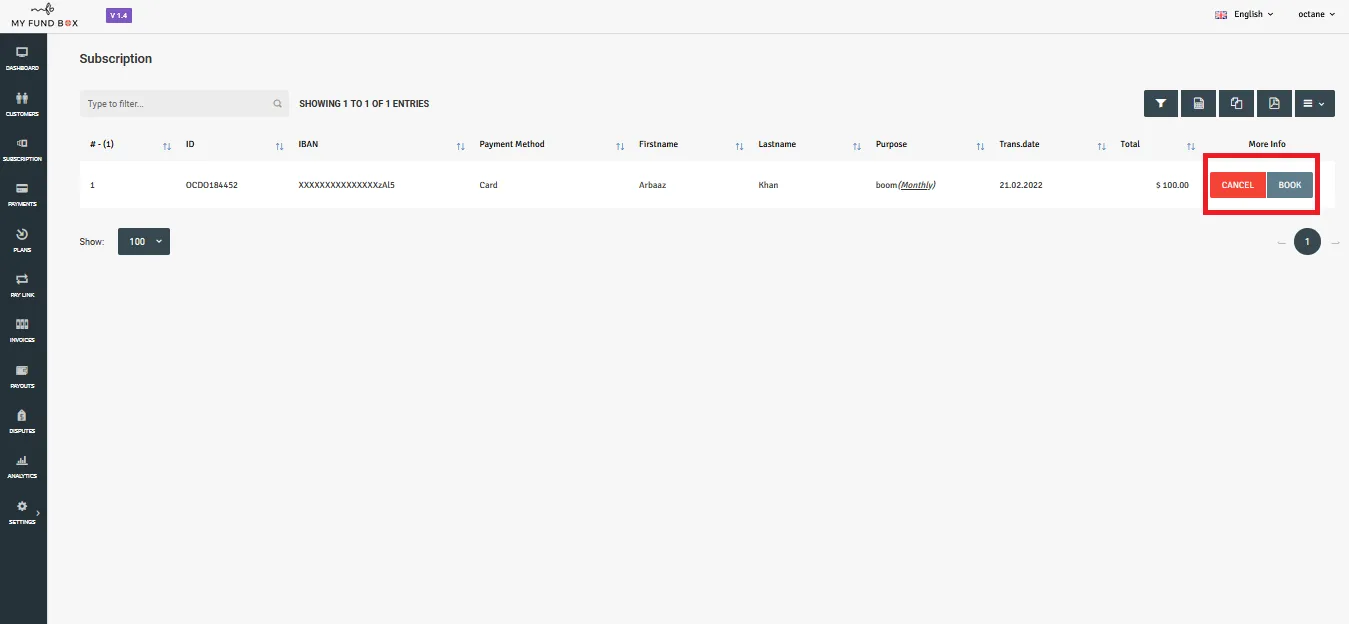
Task: Go to Invoices in the sidebar
Action: click(22, 330)
